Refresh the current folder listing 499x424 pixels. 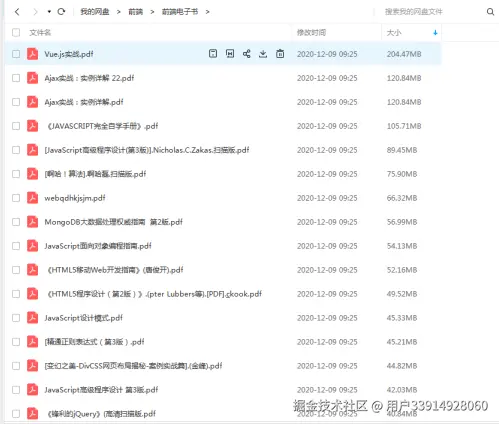pos(61,12)
